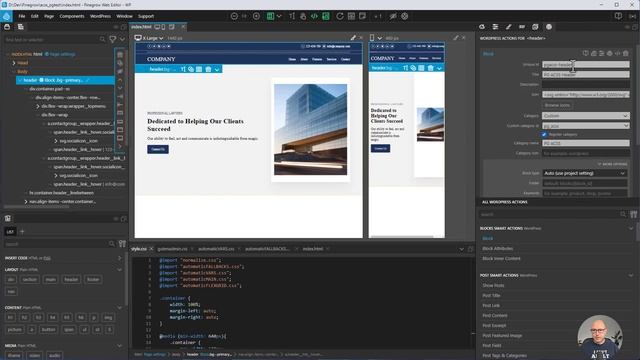The height and width of the screenshot is (360, 640).
Task: Open dropdown arrow next to page views icon
Action: [x=279, y=16]
